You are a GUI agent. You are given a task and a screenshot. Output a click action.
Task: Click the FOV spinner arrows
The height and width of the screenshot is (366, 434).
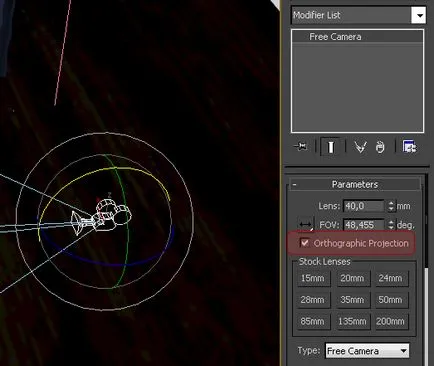tap(391, 225)
